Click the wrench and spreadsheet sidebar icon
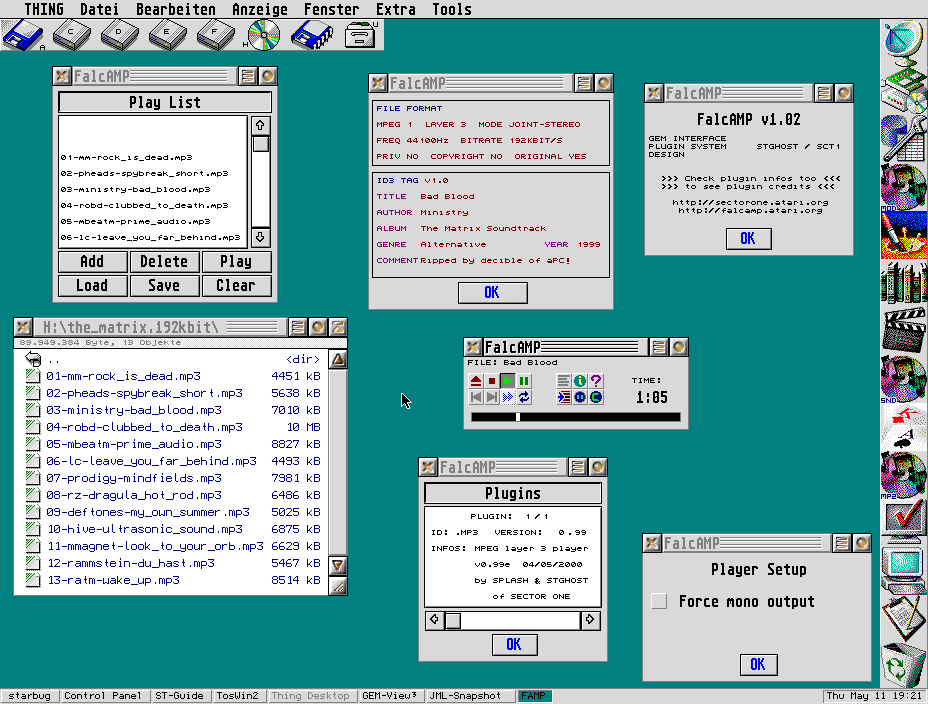This screenshot has width=928, height=704. (903, 138)
